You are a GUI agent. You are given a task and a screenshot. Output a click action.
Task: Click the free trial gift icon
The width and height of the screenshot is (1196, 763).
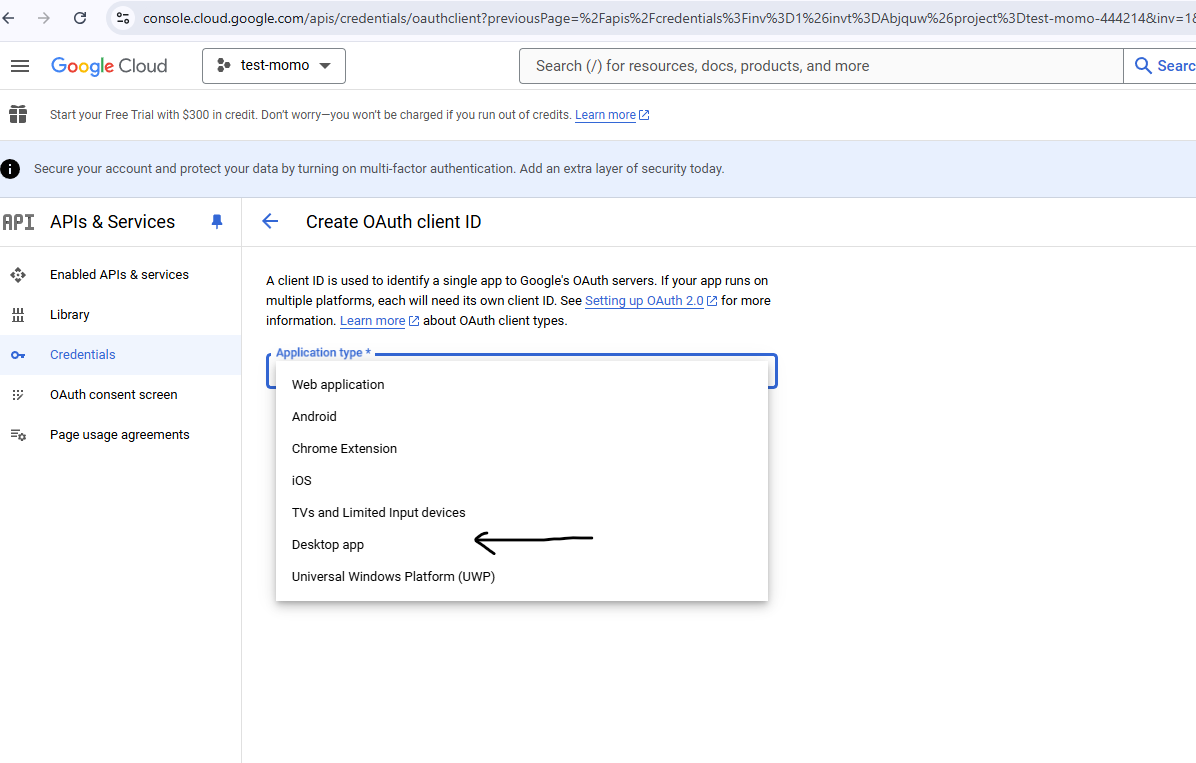pos(18,114)
